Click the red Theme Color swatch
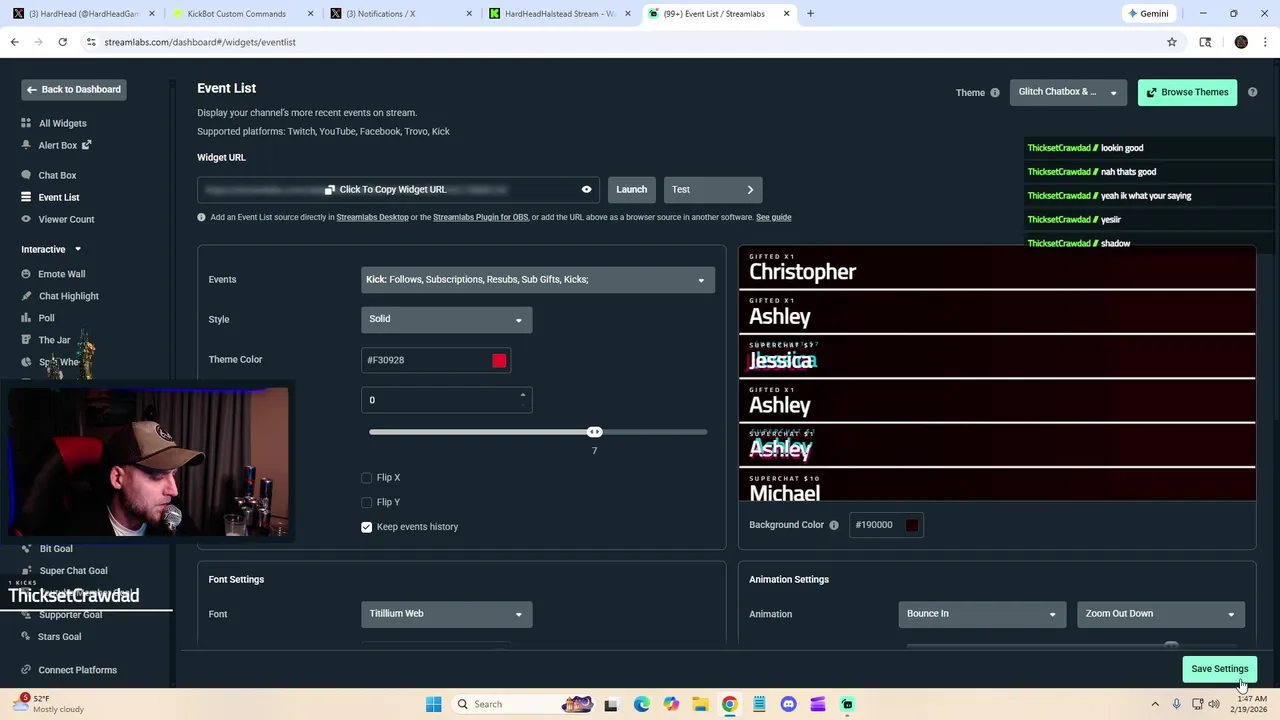Viewport: 1280px width, 720px height. (x=499, y=361)
